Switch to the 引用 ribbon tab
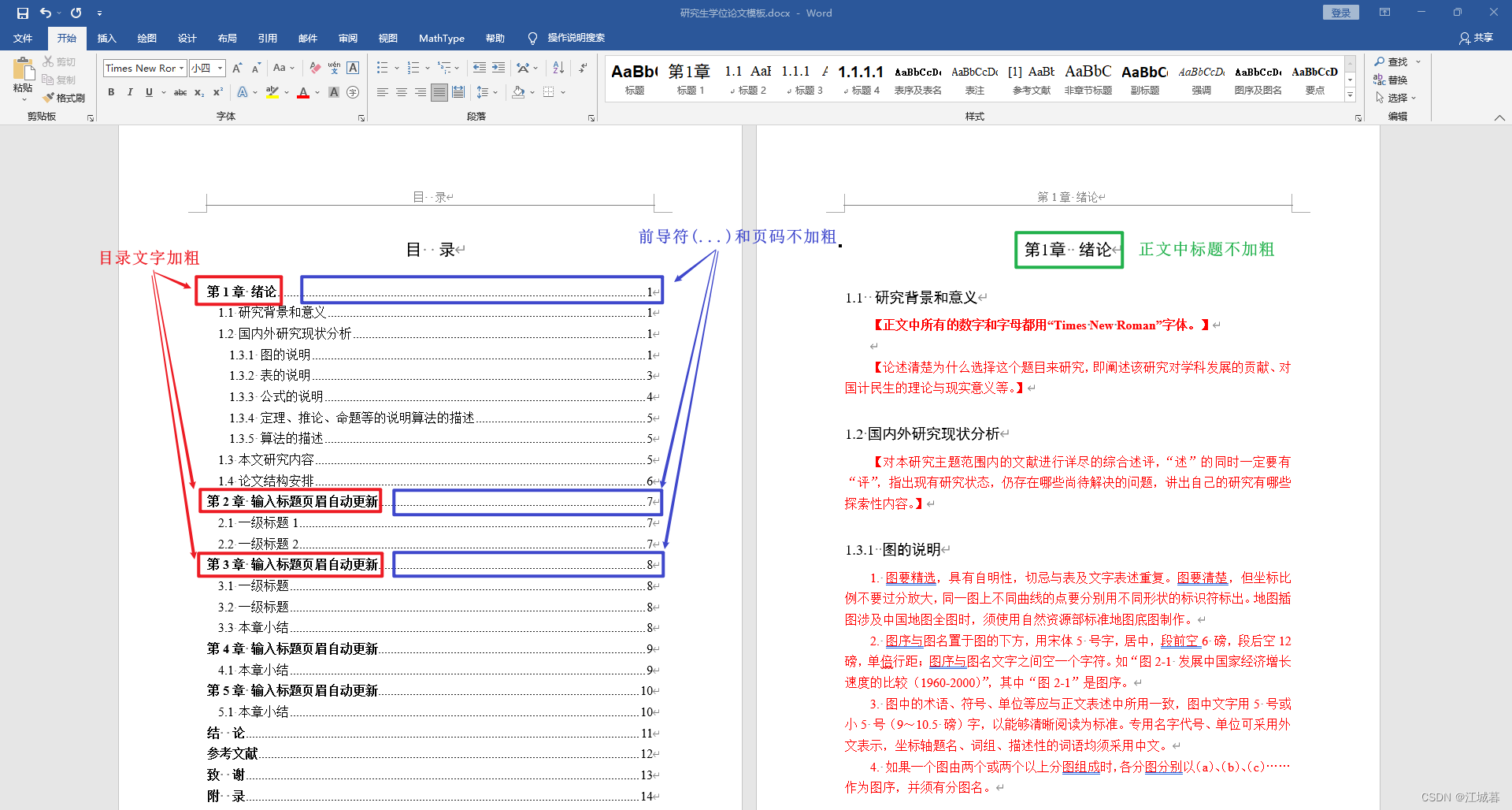The height and width of the screenshot is (810, 1512). point(267,38)
